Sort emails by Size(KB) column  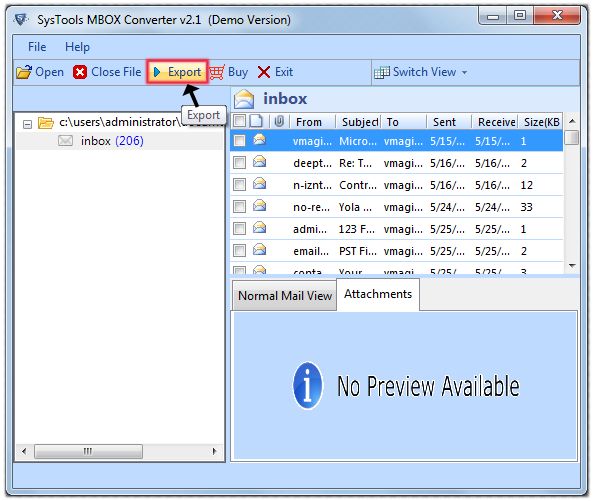coord(541,122)
